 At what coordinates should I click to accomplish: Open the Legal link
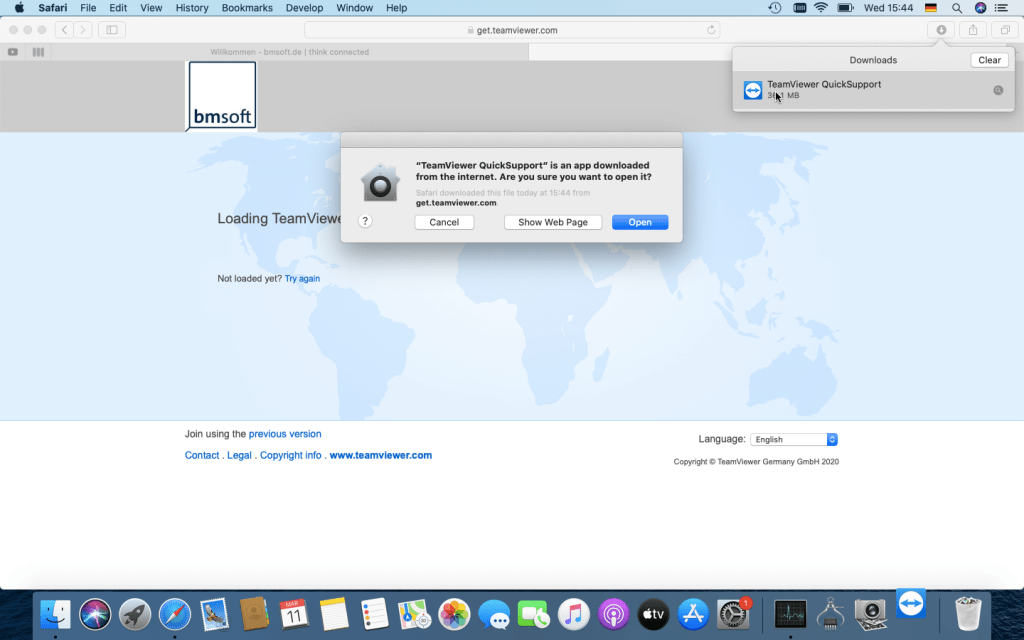coord(239,455)
